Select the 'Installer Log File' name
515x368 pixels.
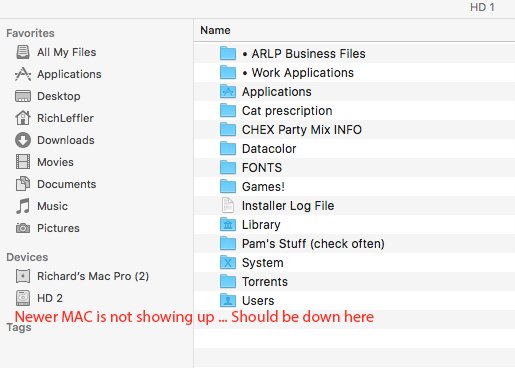tap(288, 206)
